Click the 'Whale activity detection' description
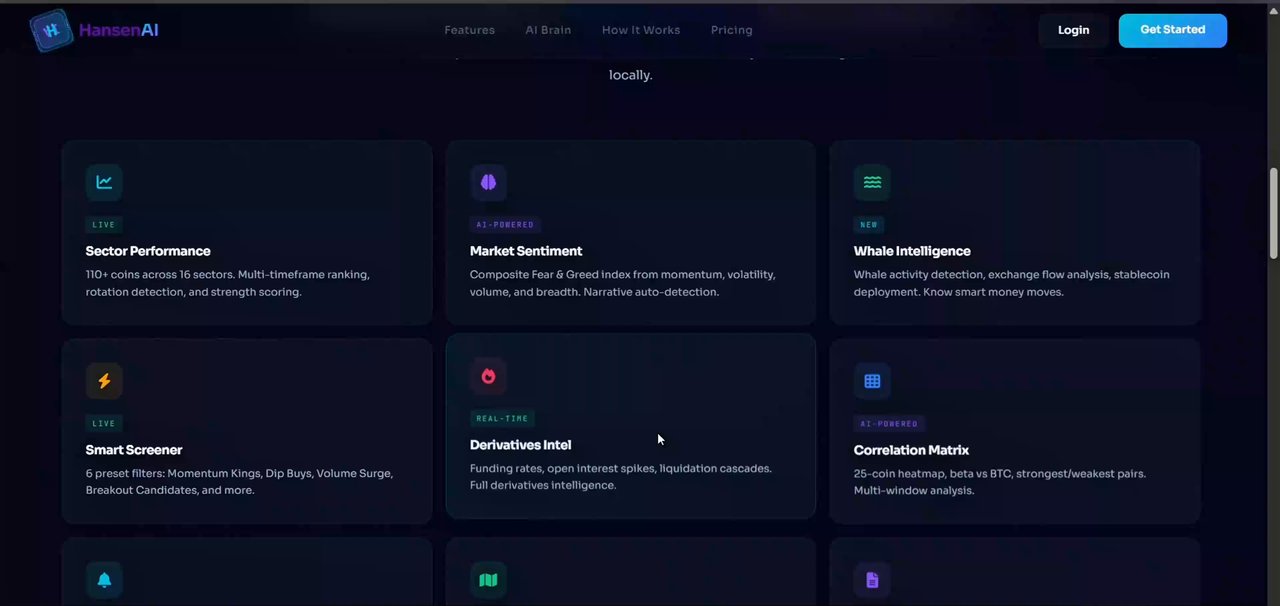1280x606 pixels. [x=1011, y=283]
